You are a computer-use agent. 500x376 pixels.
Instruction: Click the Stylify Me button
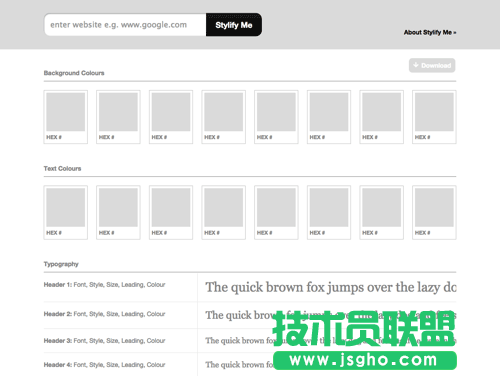click(234, 25)
